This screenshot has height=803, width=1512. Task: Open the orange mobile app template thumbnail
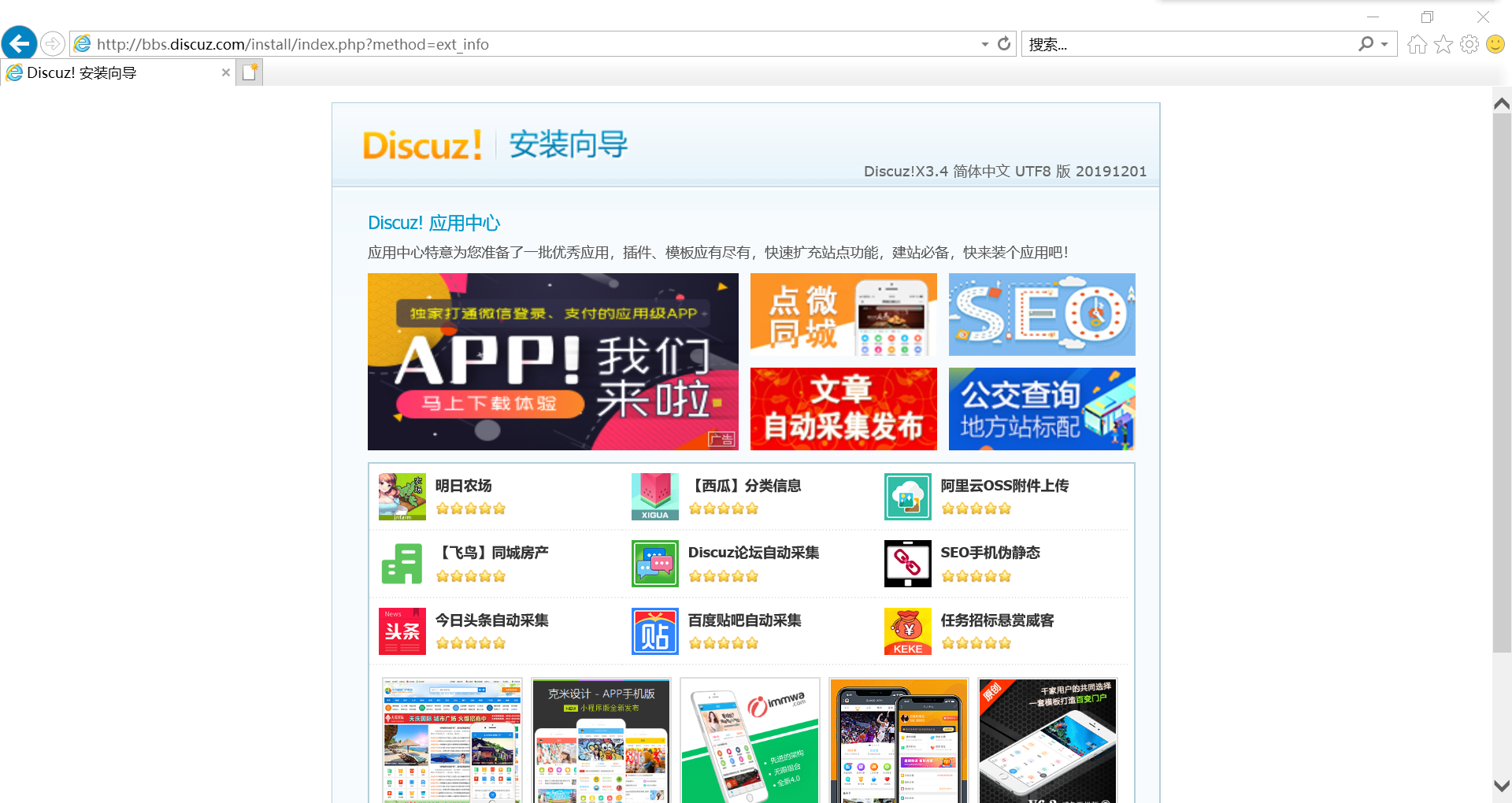899,741
